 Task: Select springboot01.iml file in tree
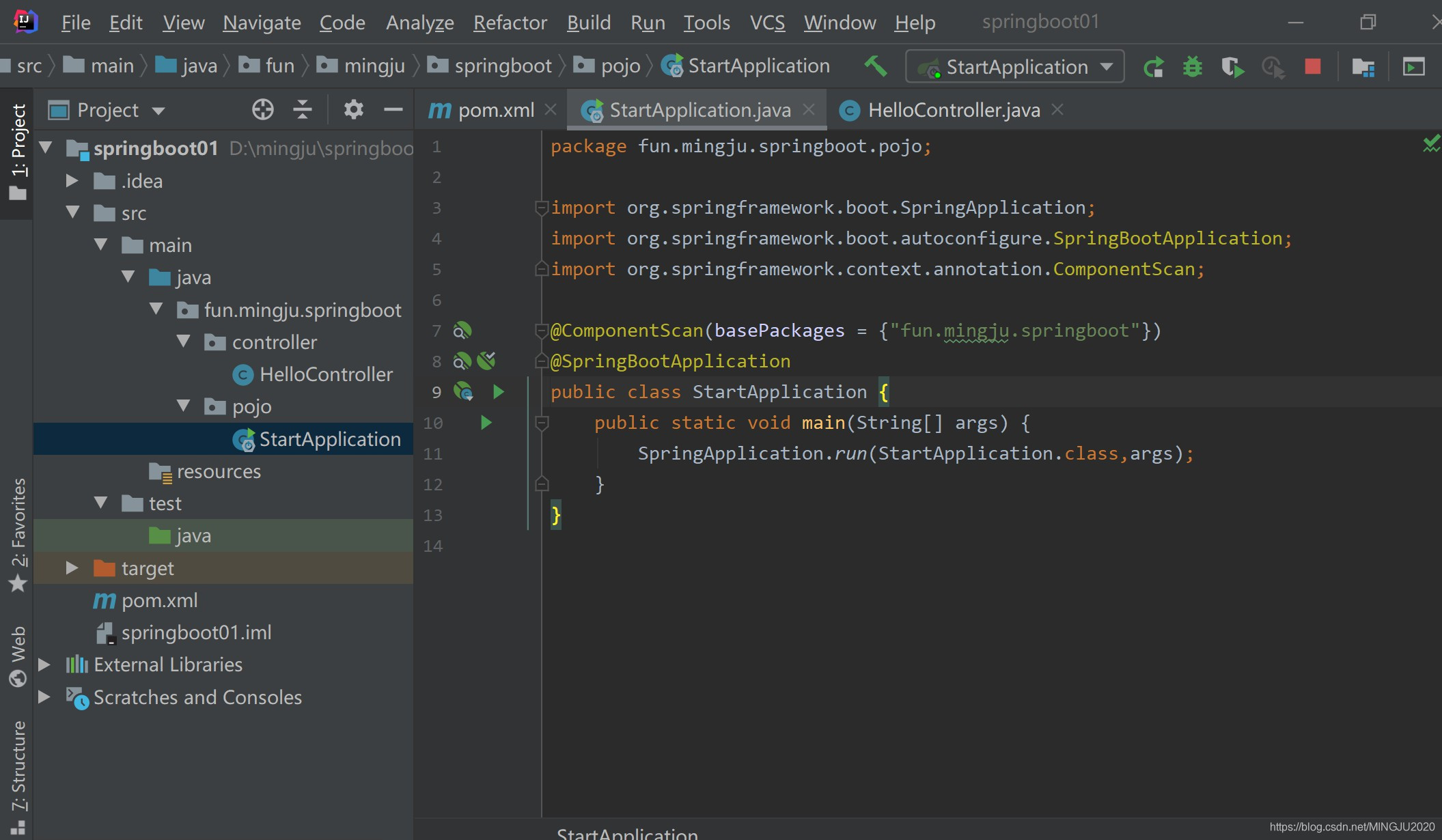point(183,632)
